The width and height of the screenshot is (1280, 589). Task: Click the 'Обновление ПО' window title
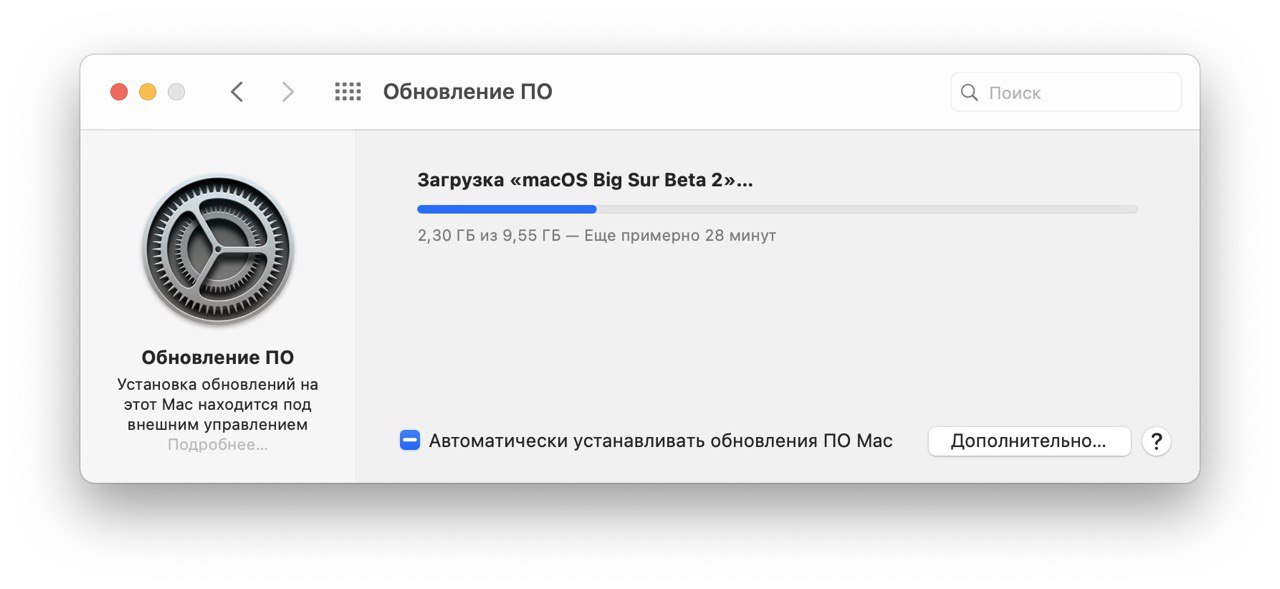click(468, 92)
